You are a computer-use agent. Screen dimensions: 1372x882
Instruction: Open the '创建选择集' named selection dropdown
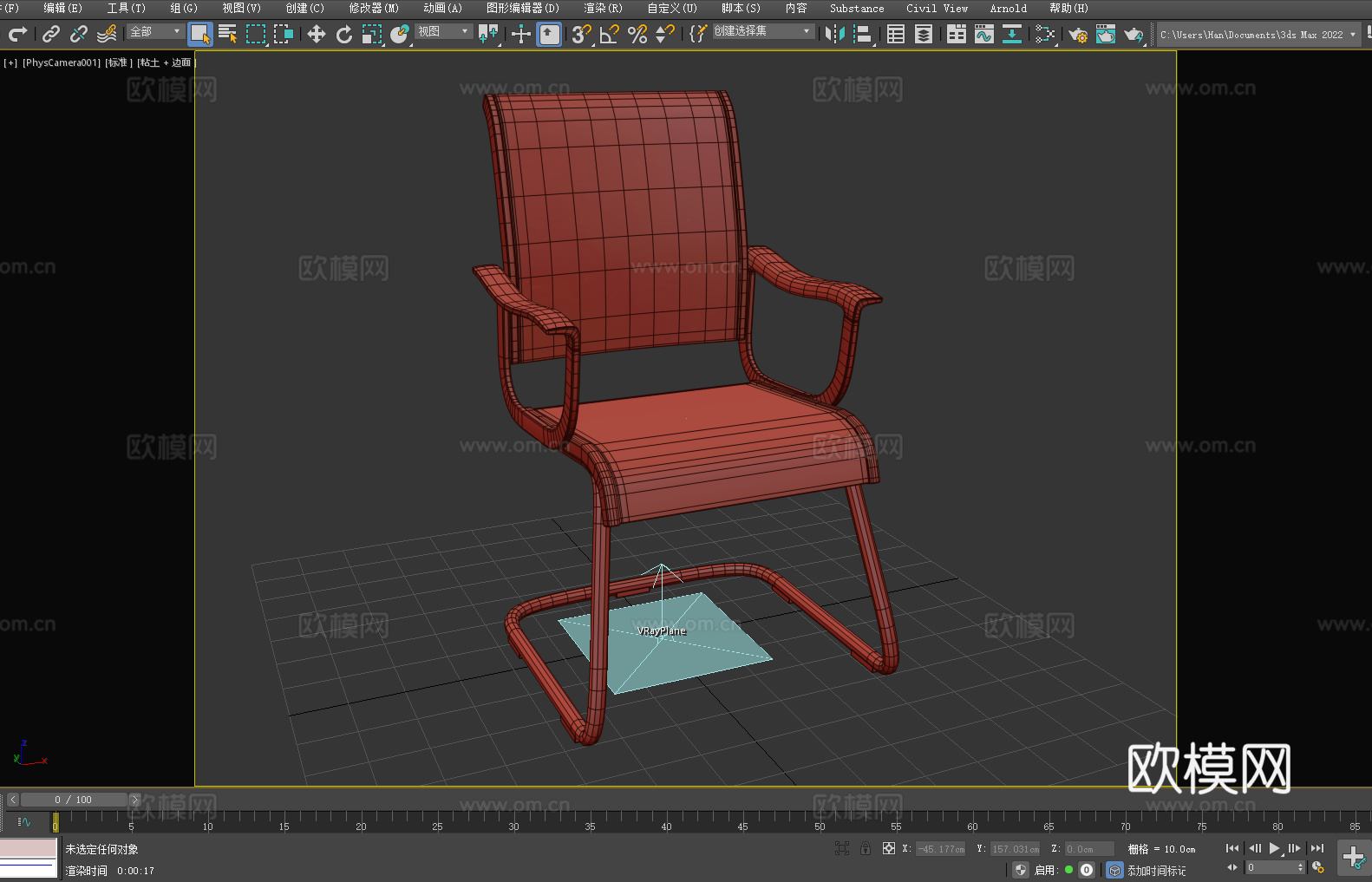[763, 31]
